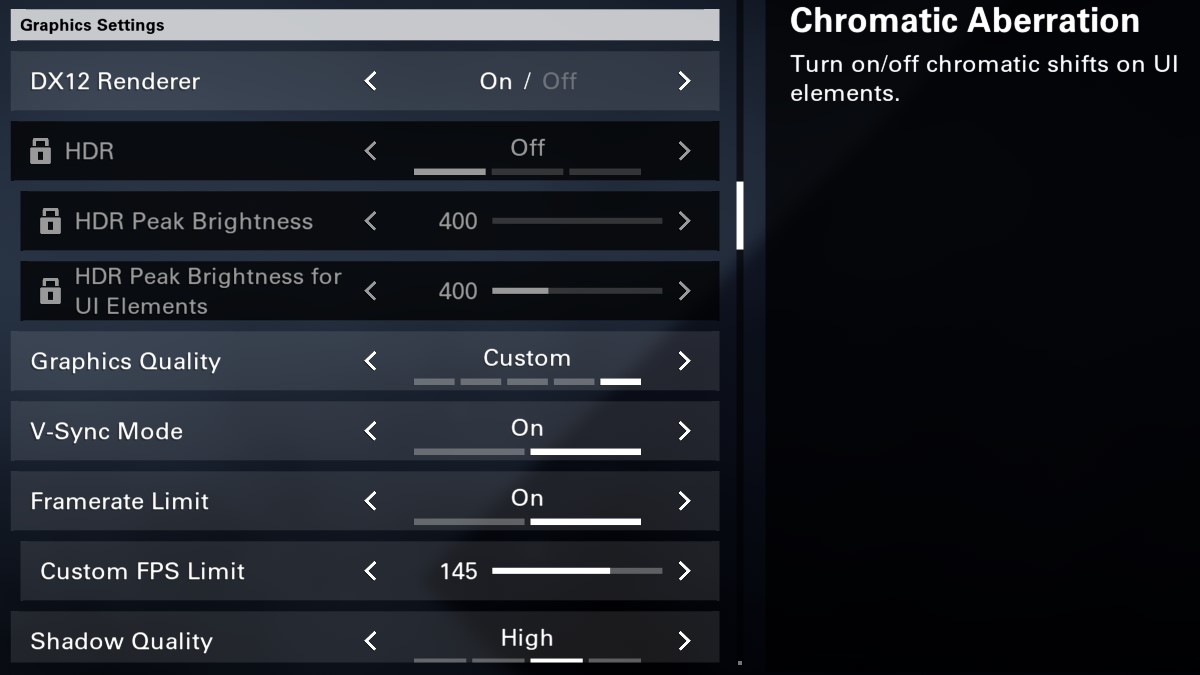Click the left arrow on V-Sync Mode

point(370,431)
